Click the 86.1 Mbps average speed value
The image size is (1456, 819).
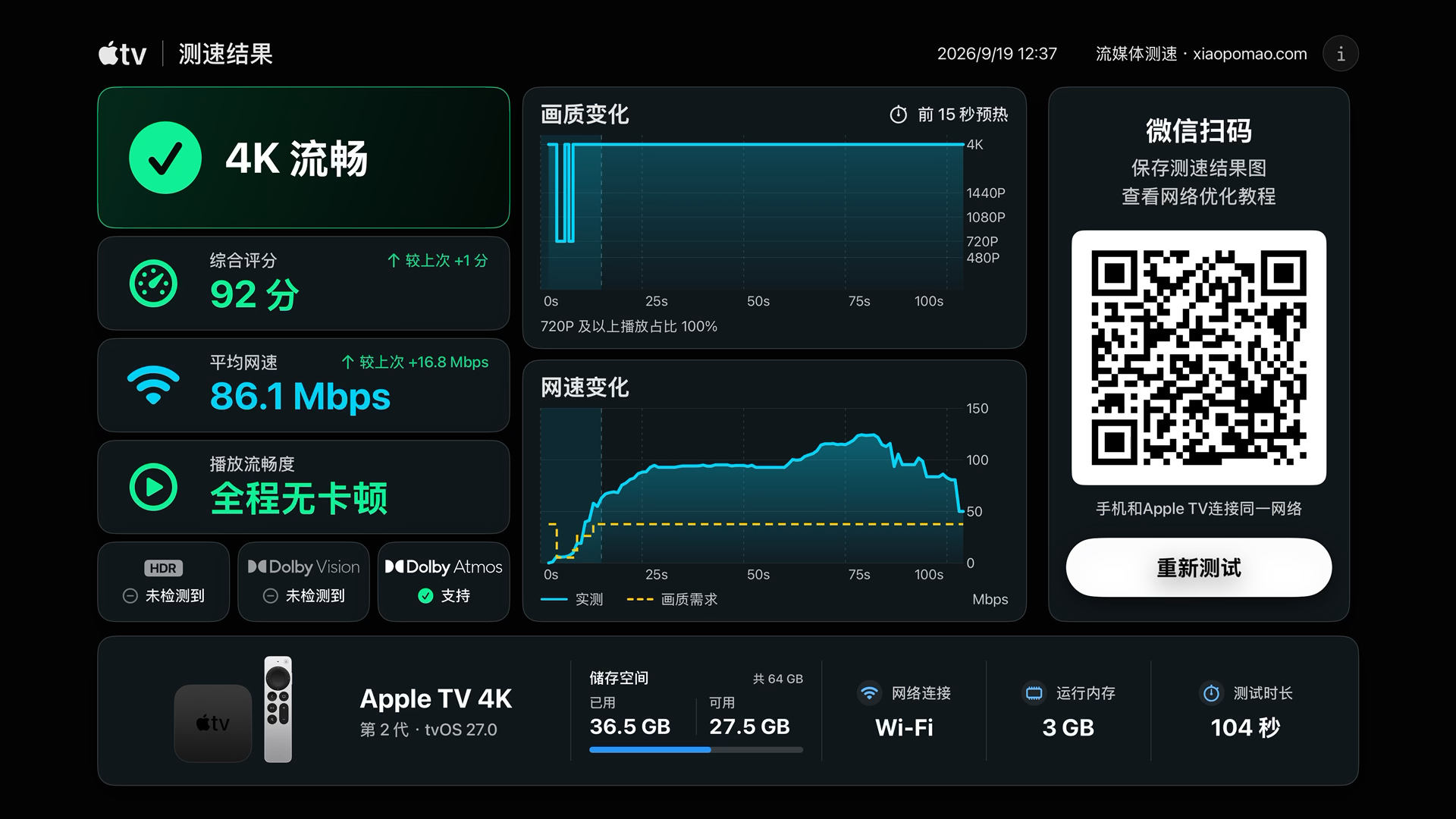tap(300, 396)
